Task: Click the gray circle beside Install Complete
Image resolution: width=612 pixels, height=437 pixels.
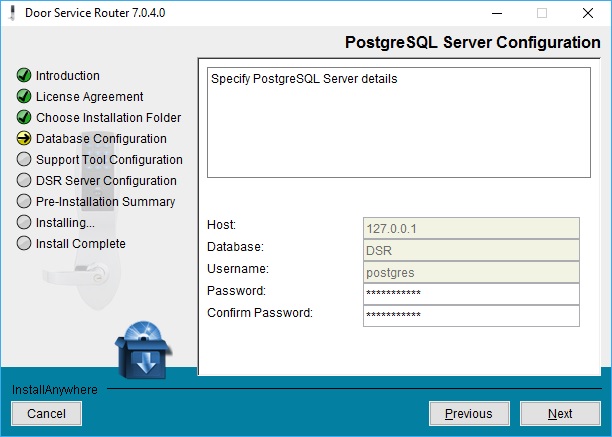Action: click(24, 243)
